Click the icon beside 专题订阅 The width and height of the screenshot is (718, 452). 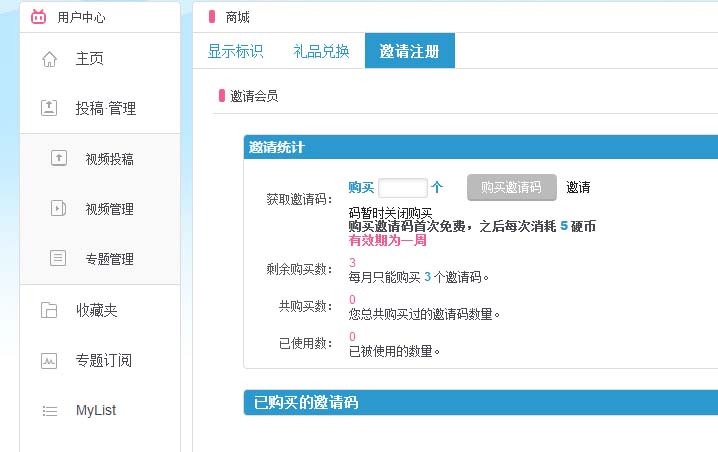tap(49, 360)
